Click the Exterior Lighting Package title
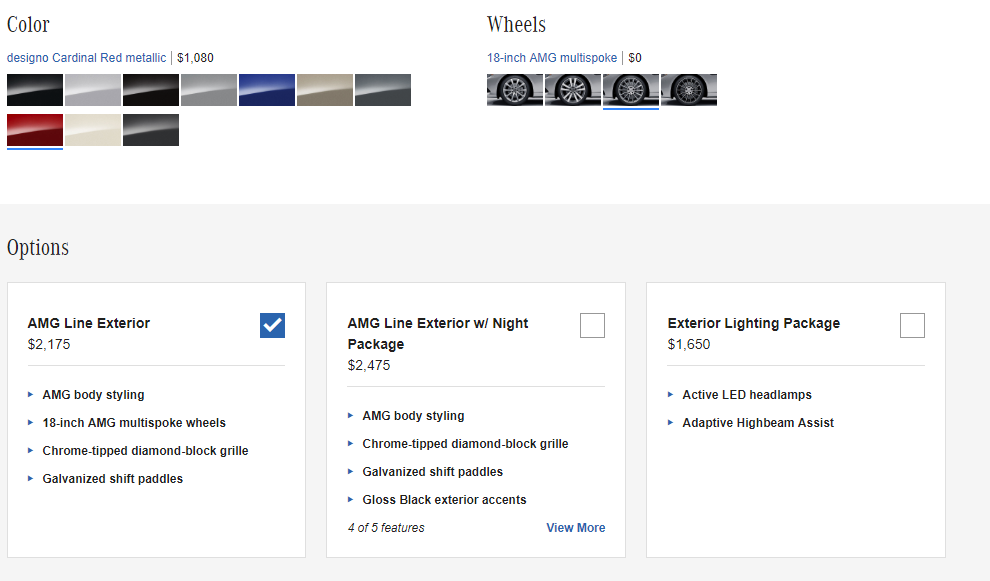Image resolution: width=990 pixels, height=581 pixels. pos(754,323)
